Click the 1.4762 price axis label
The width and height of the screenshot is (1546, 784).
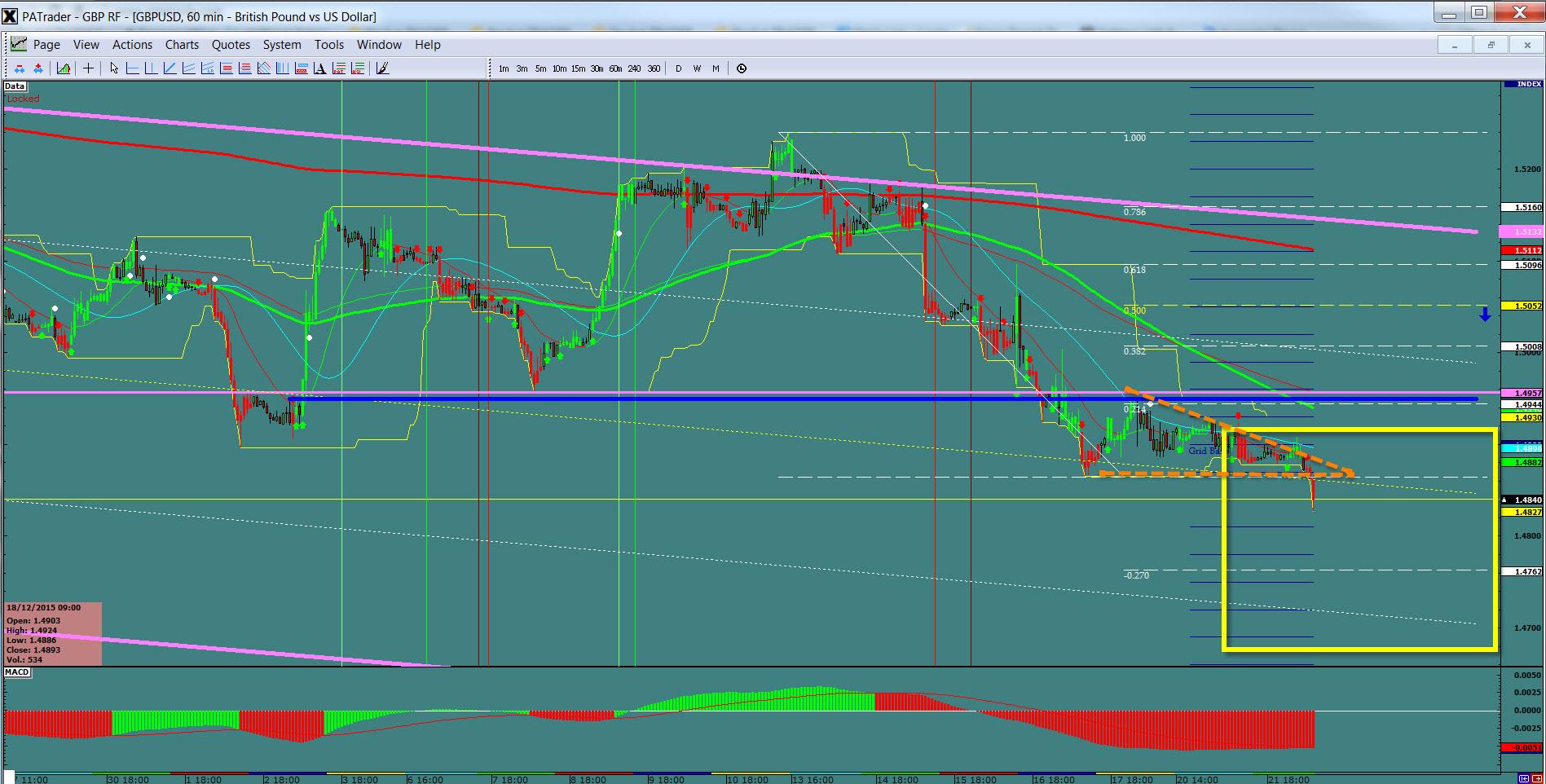click(x=1522, y=571)
